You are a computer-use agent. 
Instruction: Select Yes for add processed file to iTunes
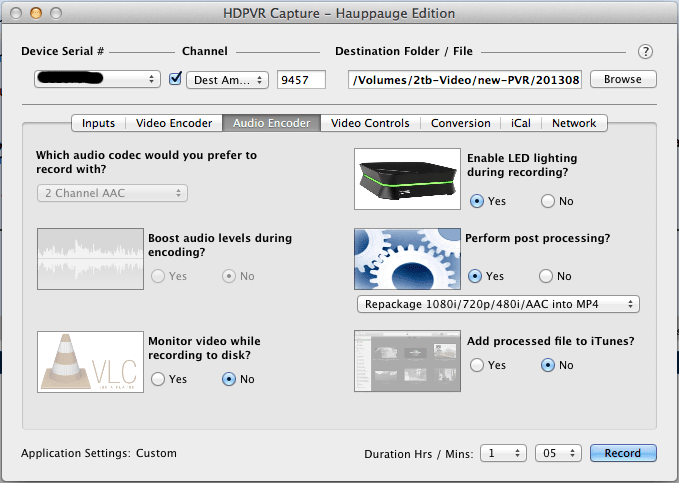(x=477, y=365)
